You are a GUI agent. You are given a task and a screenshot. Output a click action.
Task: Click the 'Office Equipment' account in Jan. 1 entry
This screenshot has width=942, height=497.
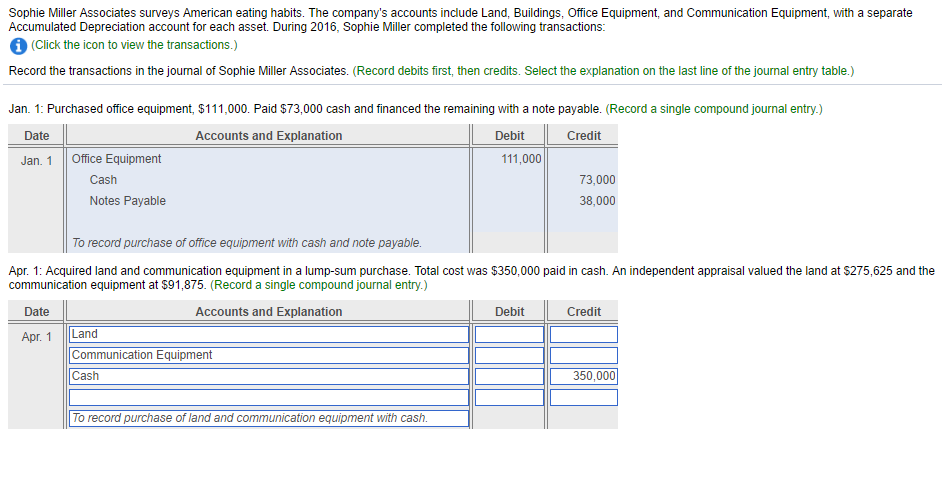point(117,159)
